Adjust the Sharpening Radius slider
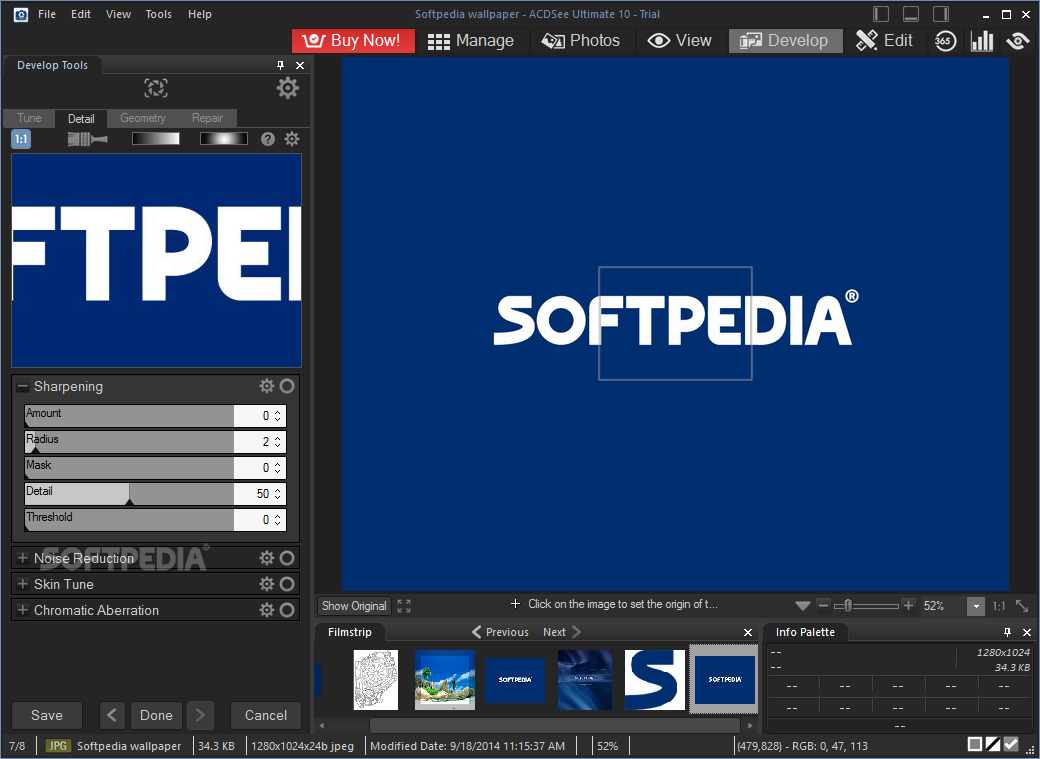Image resolution: width=1040 pixels, height=759 pixels. 129,441
